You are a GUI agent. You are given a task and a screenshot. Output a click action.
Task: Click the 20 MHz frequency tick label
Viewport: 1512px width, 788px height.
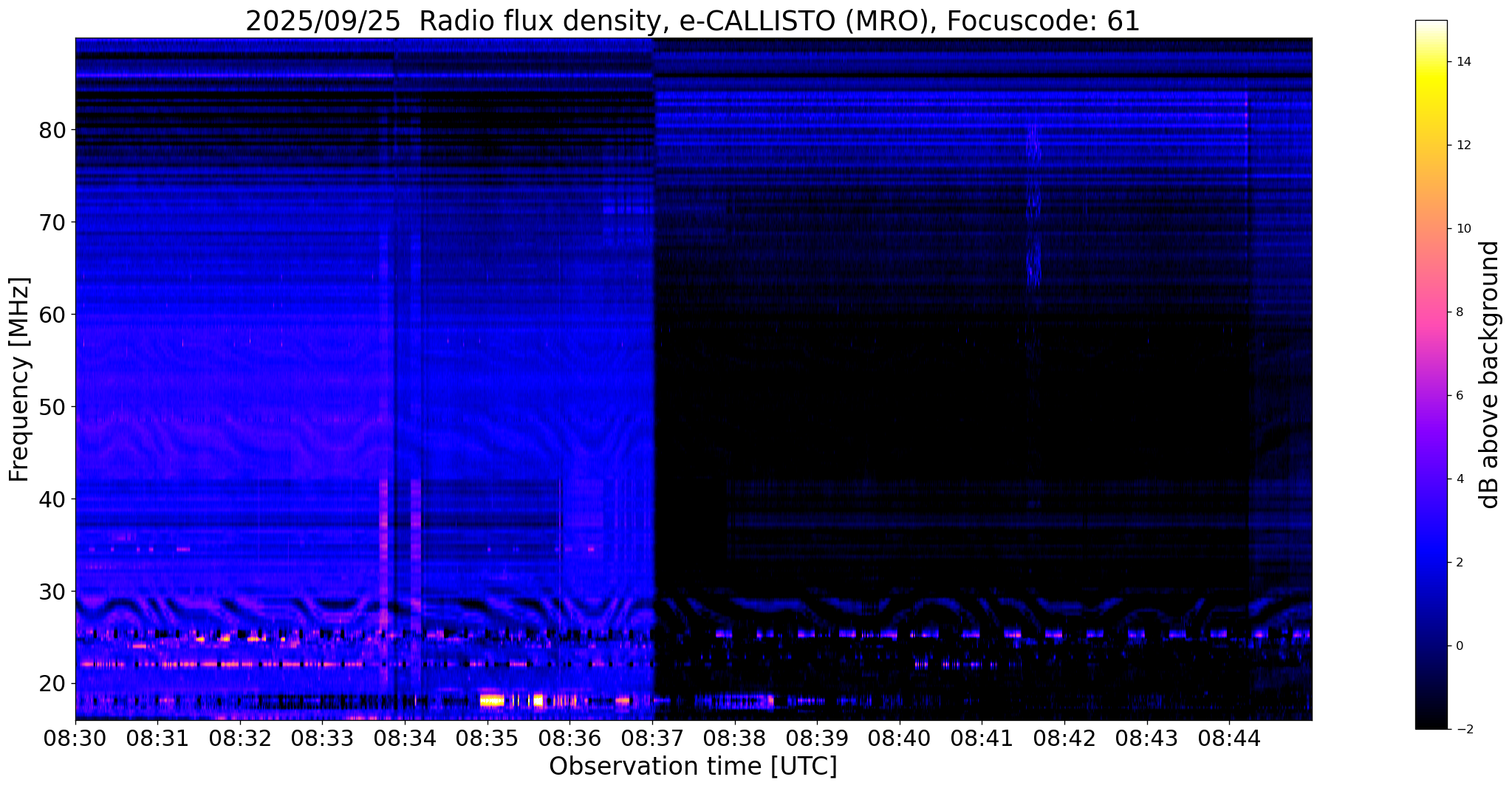[x=51, y=683]
